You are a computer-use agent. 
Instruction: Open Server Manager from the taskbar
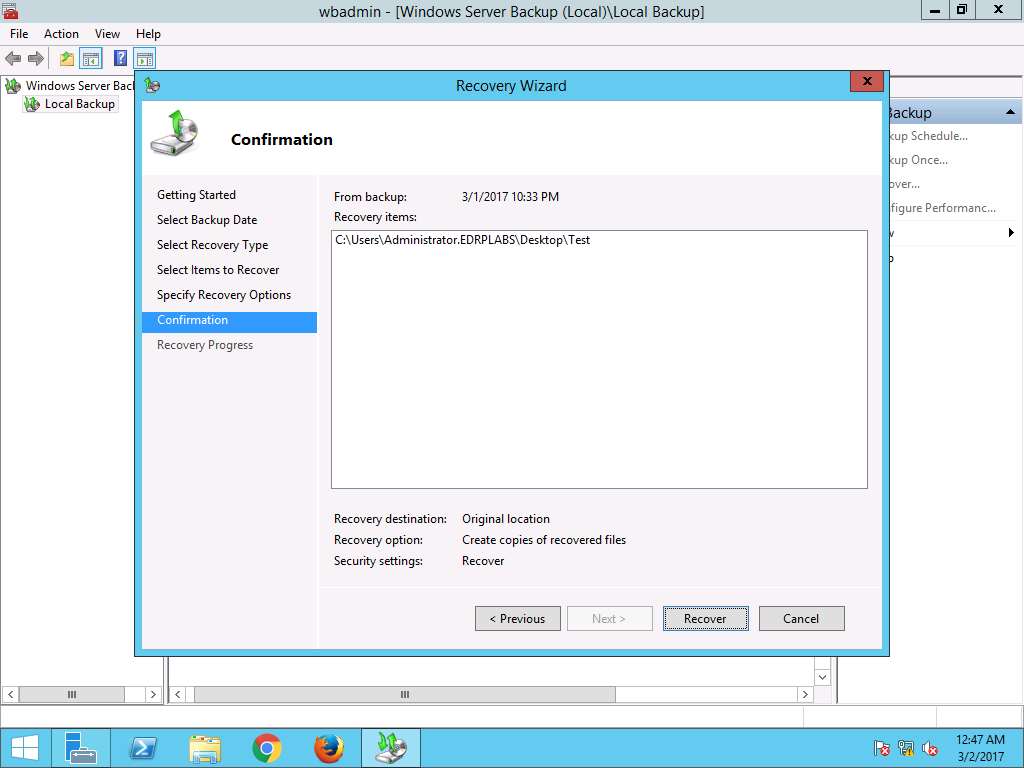coord(81,748)
